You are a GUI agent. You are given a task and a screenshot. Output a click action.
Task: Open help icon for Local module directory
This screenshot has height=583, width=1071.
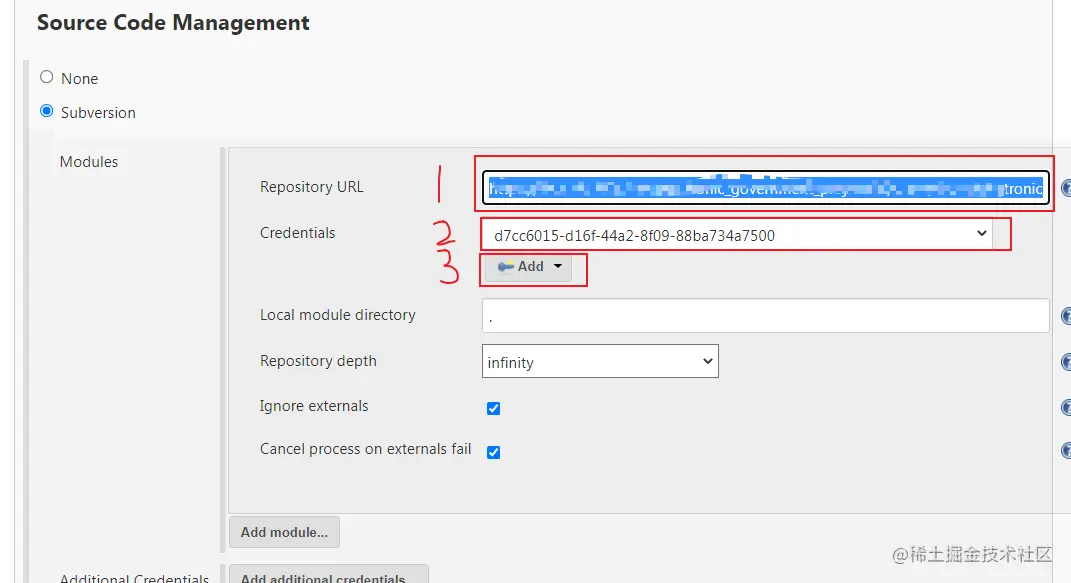pyautogui.click(x=1066, y=316)
